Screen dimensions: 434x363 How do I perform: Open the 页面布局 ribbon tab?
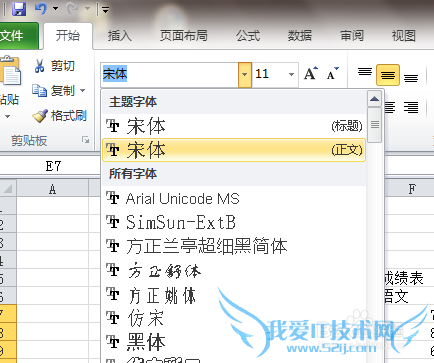pos(183,36)
